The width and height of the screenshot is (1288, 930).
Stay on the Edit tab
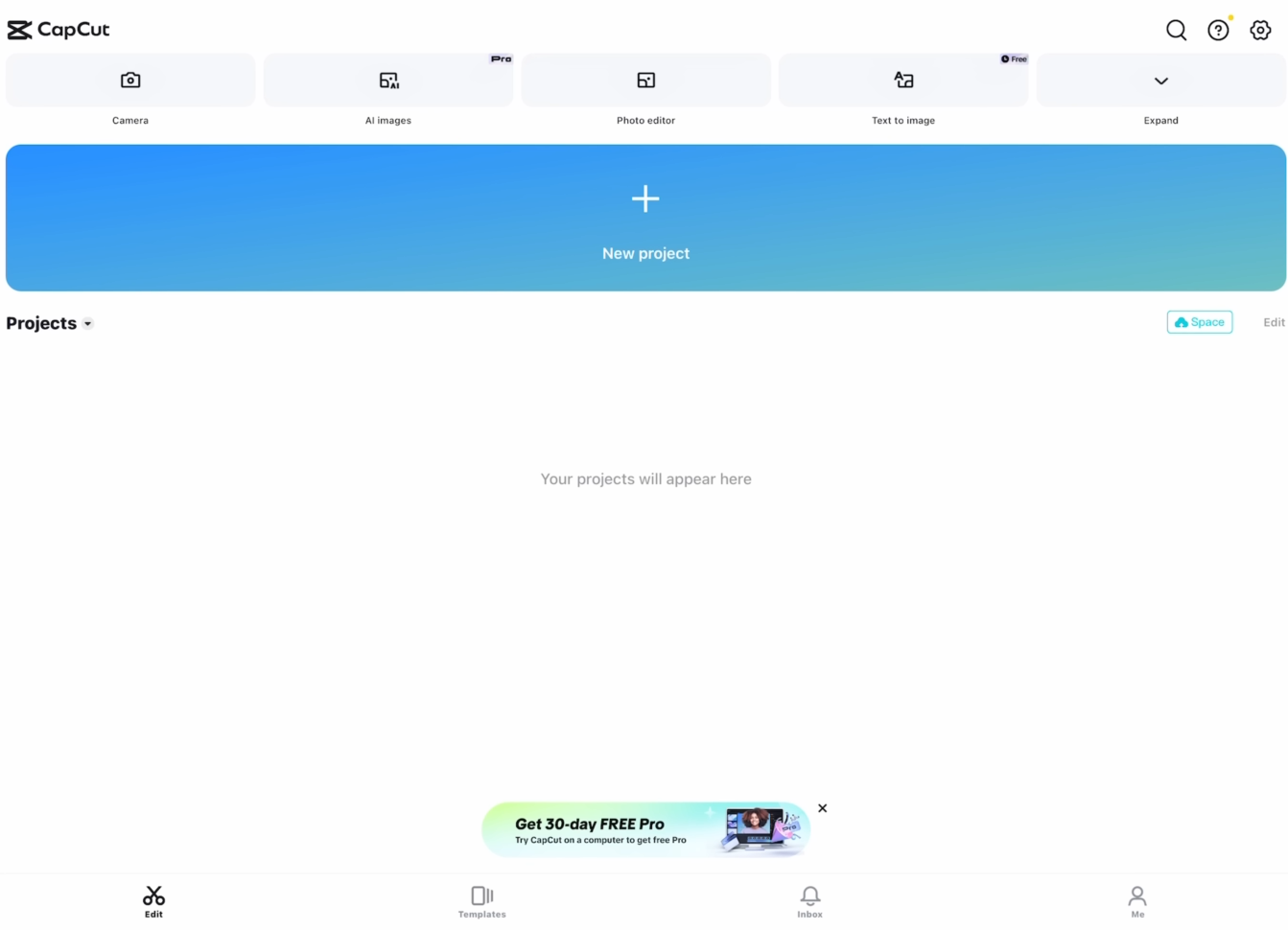(153, 901)
